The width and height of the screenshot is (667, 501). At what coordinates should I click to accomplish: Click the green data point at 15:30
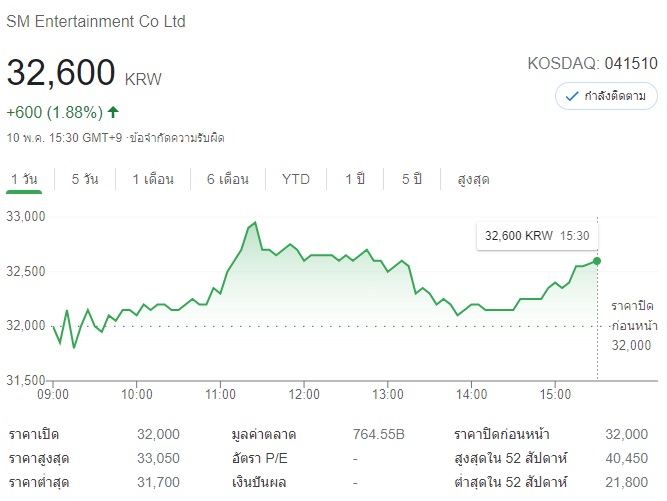[597, 261]
